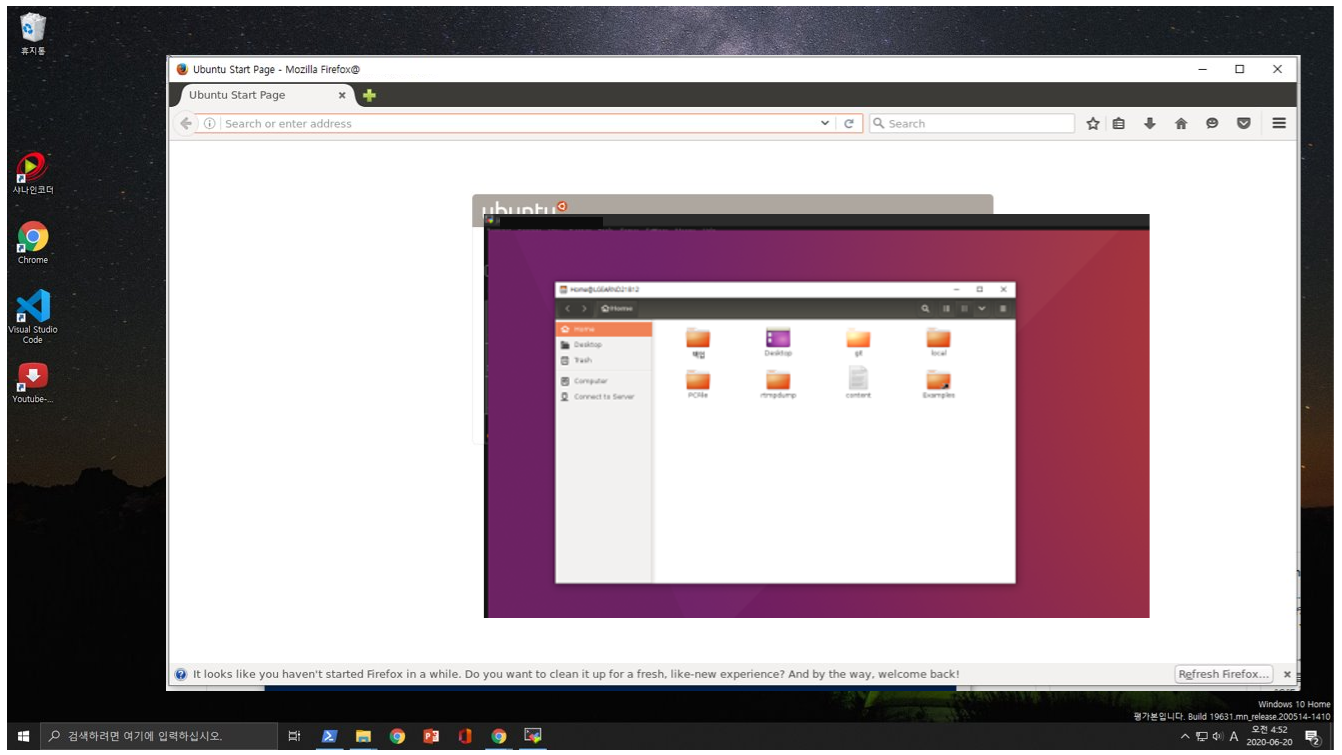Viewport: 1342px width, 755px height.
Task: Click the Files window back arrow
Action: tap(567, 309)
